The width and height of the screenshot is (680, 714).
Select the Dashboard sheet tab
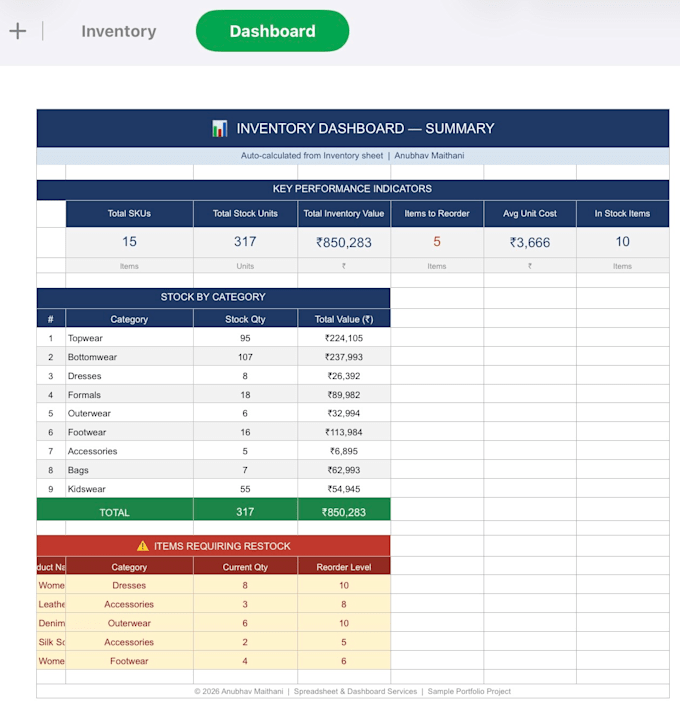(272, 31)
